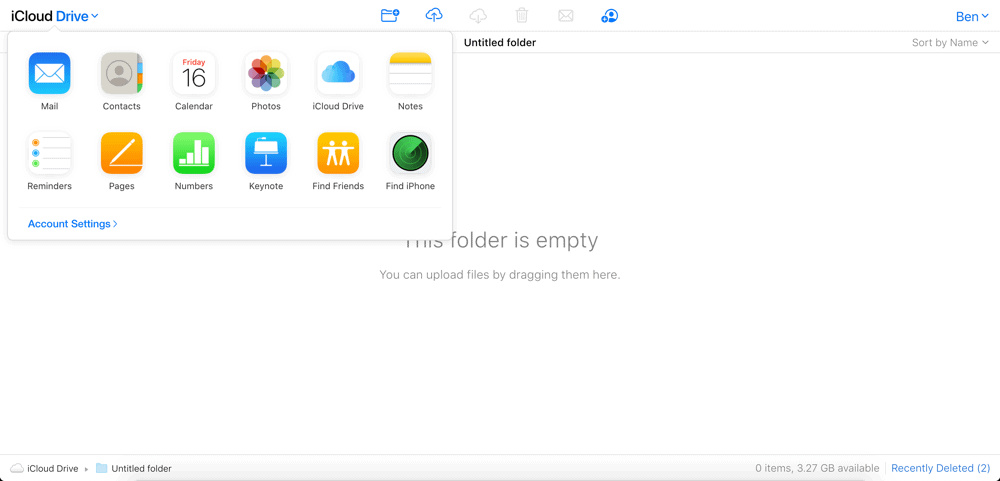Click the upload to cloud icon
Image resolution: width=1000 pixels, height=481 pixels.
click(434, 15)
